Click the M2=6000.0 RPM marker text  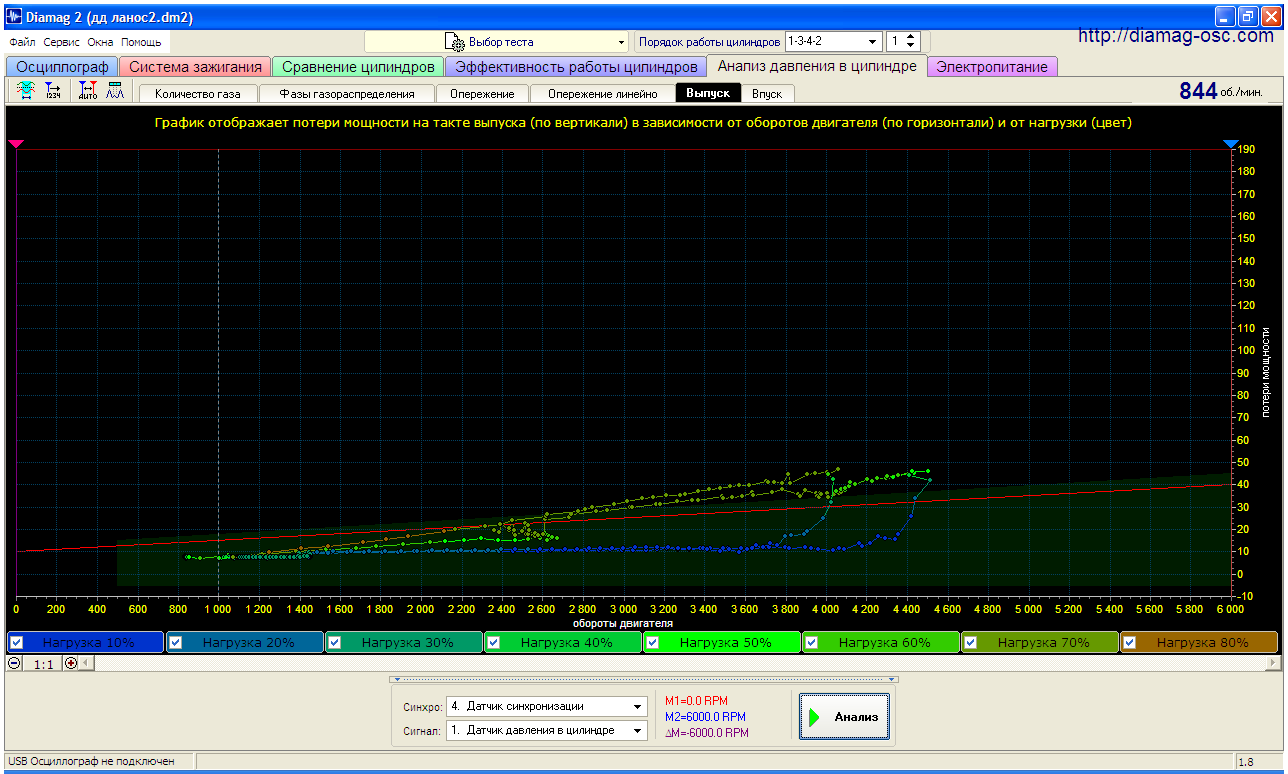click(705, 717)
